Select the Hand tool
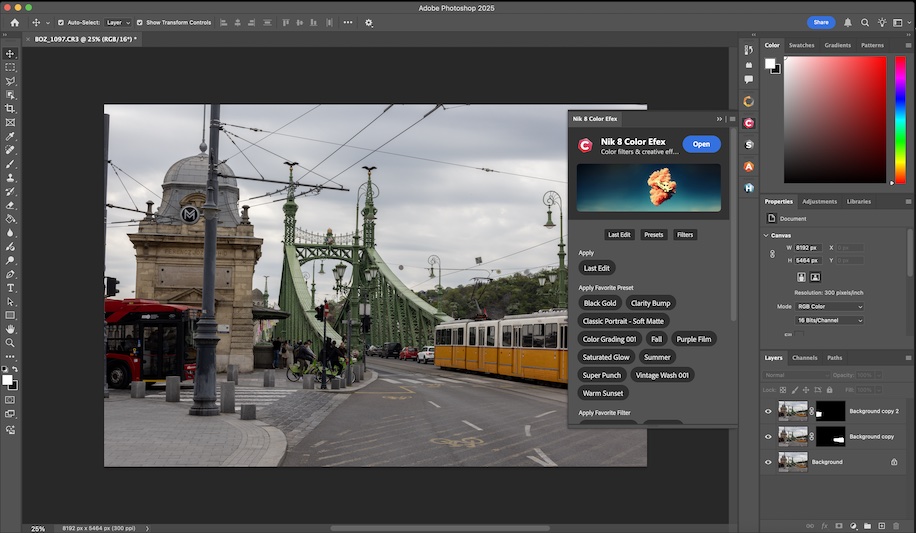Screen dimensions: 916x533 click(x=10, y=329)
